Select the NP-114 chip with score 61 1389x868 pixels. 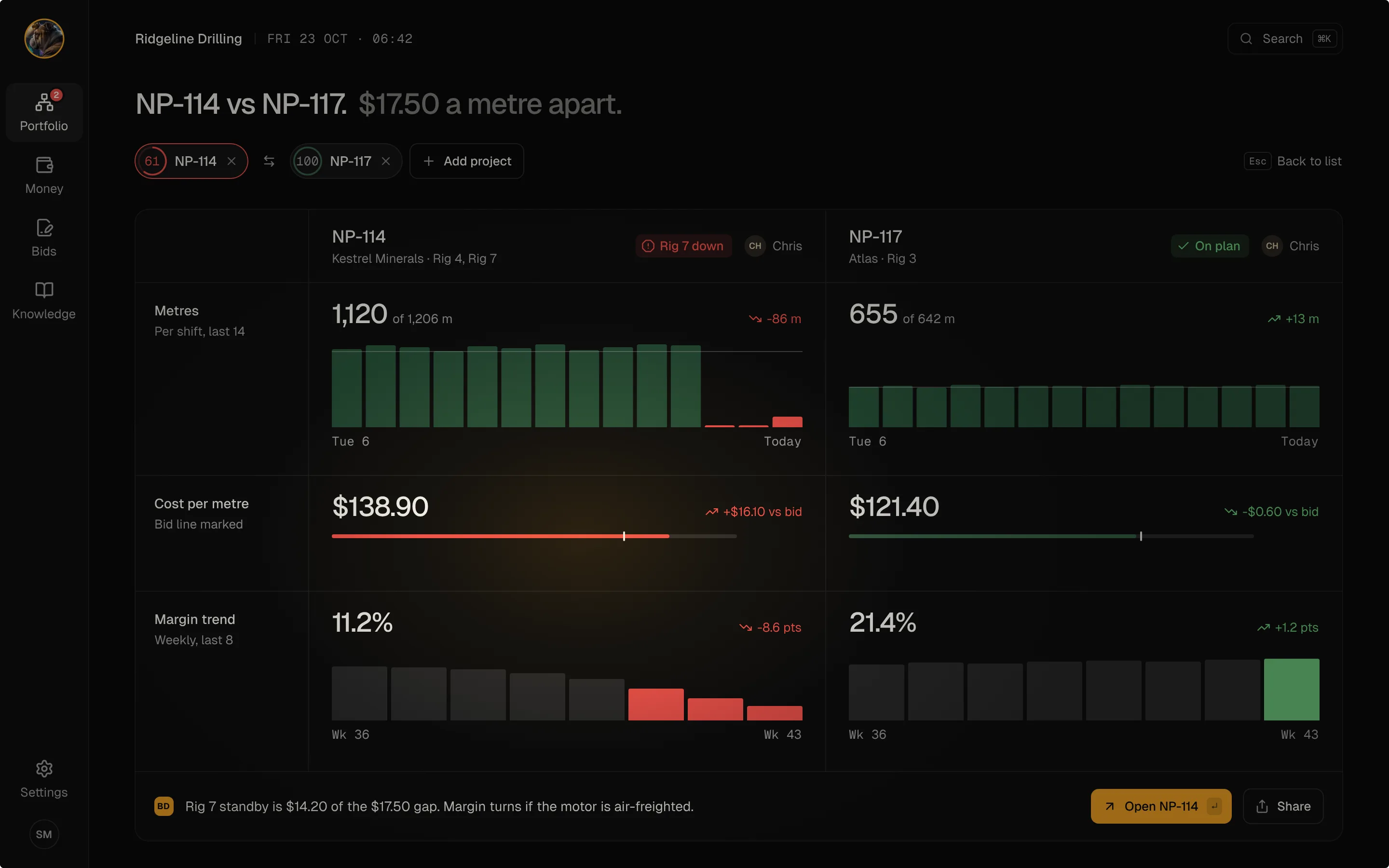coord(191,162)
